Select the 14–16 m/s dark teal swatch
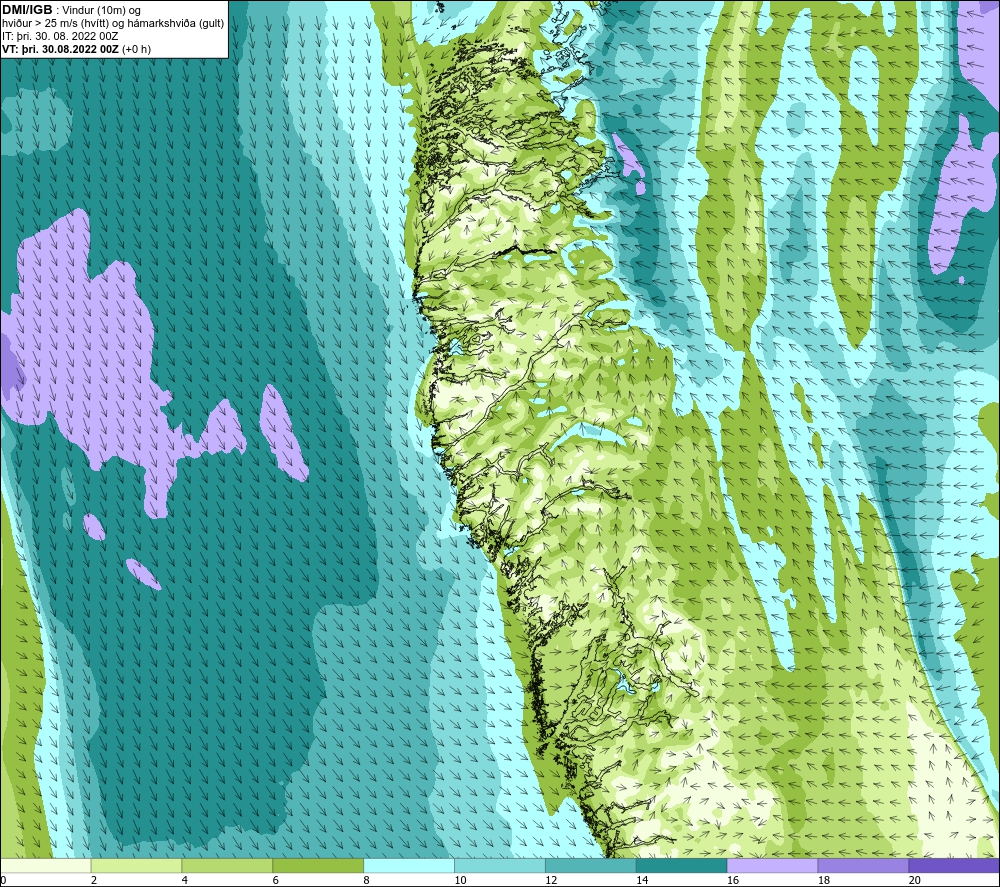1000x887 pixels. pyautogui.click(x=682, y=865)
